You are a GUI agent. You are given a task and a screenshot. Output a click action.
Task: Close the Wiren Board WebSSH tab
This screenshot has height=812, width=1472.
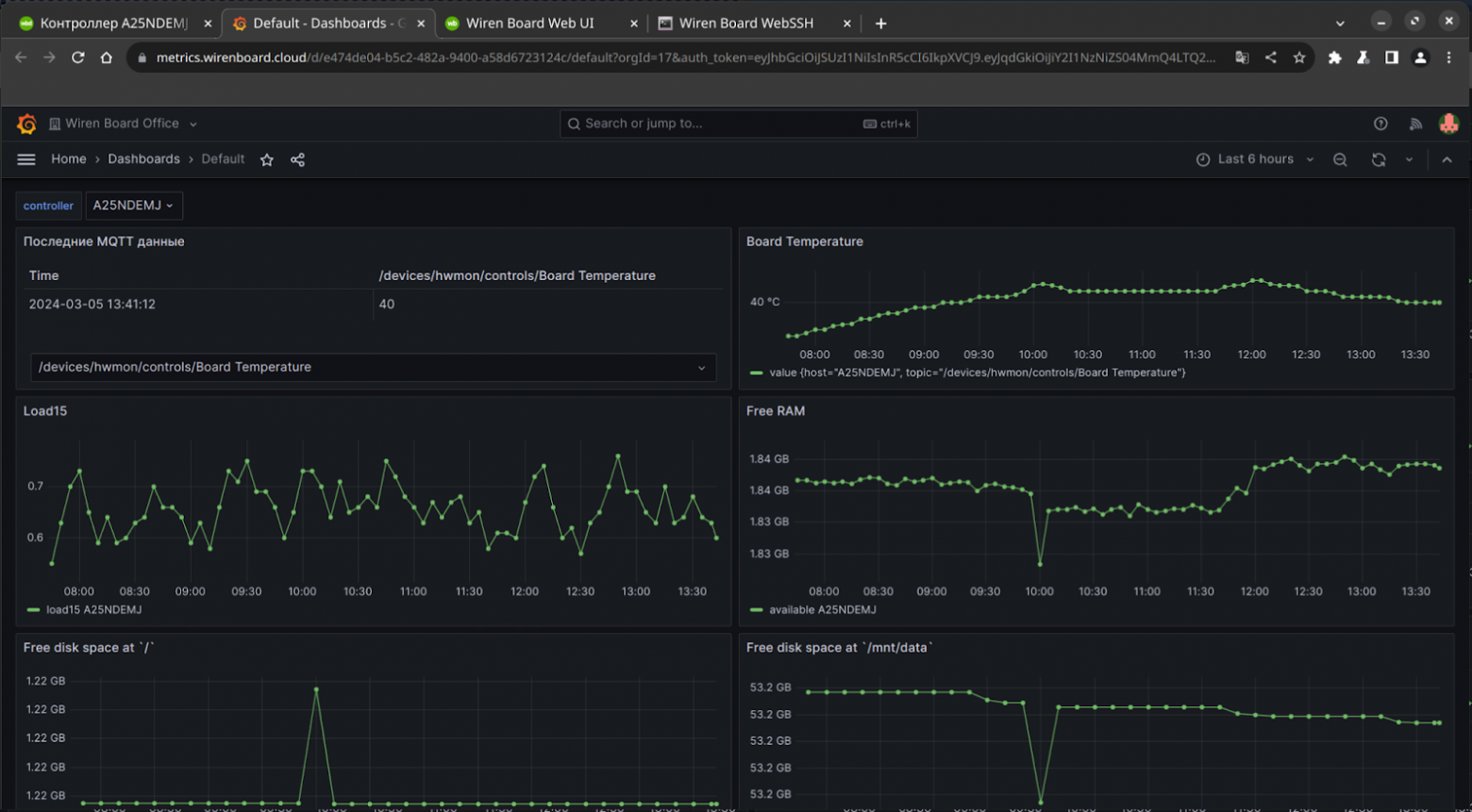point(846,24)
